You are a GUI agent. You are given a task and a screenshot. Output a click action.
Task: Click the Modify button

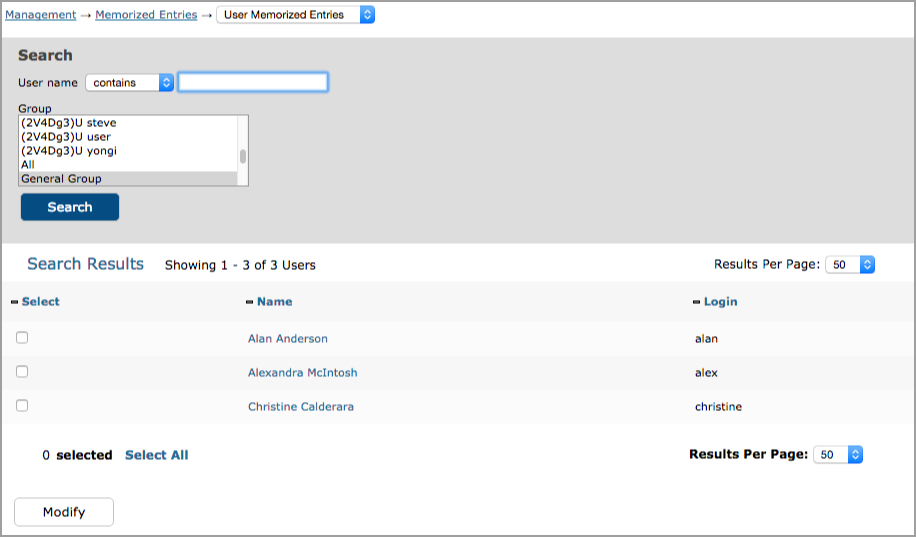pos(64,512)
